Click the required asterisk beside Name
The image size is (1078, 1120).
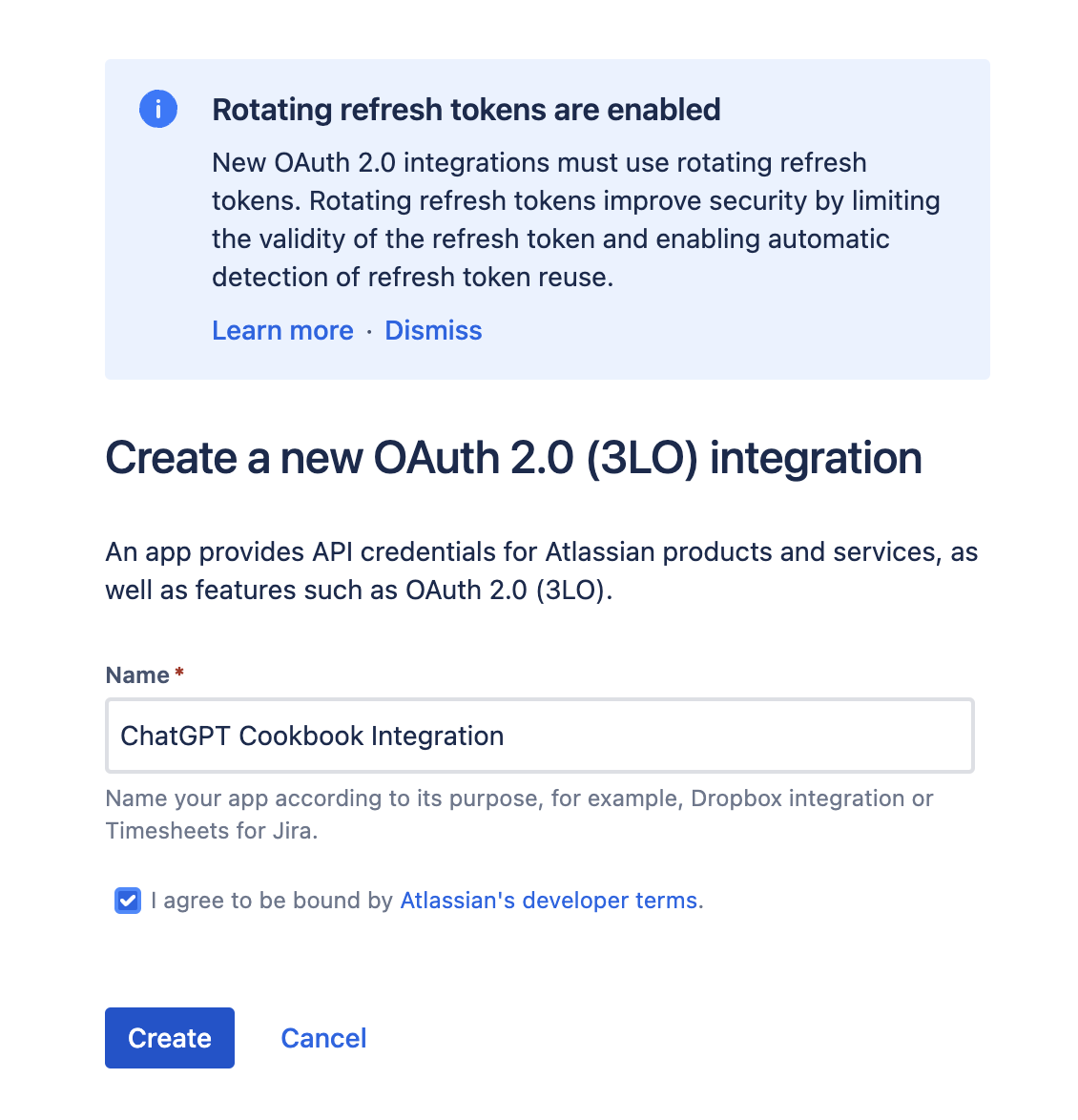click(178, 673)
